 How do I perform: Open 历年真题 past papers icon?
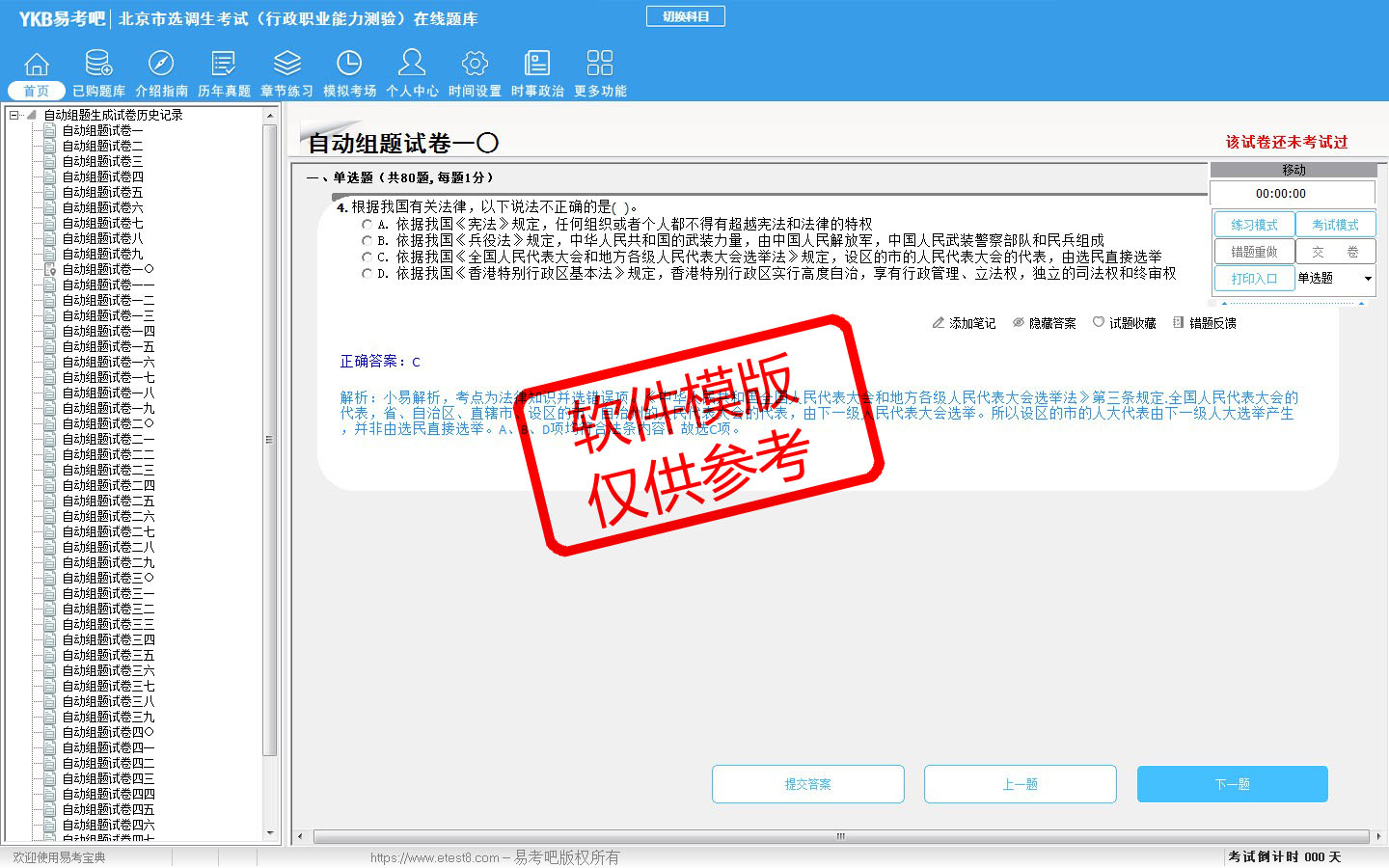pos(224,65)
